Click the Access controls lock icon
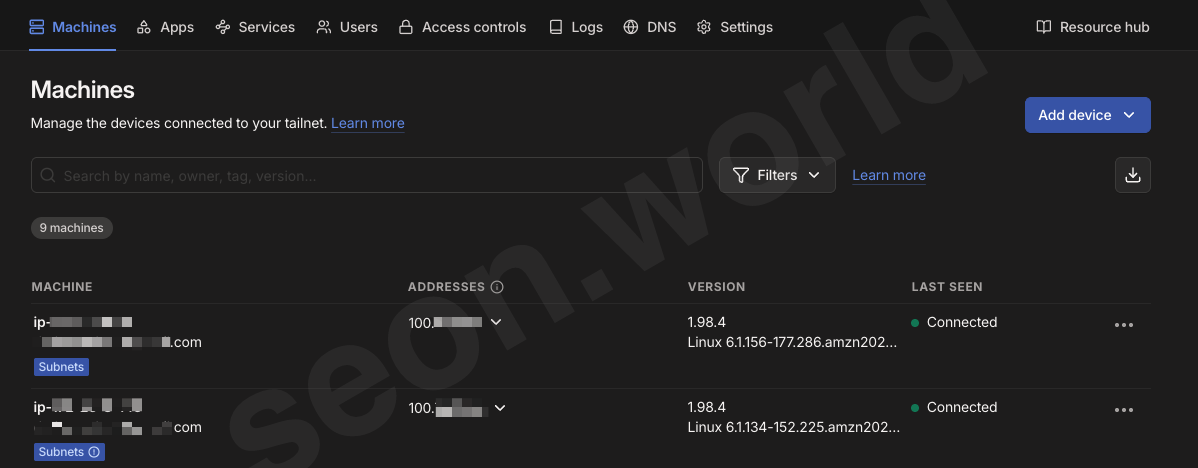The image size is (1198, 468). [406, 27]
